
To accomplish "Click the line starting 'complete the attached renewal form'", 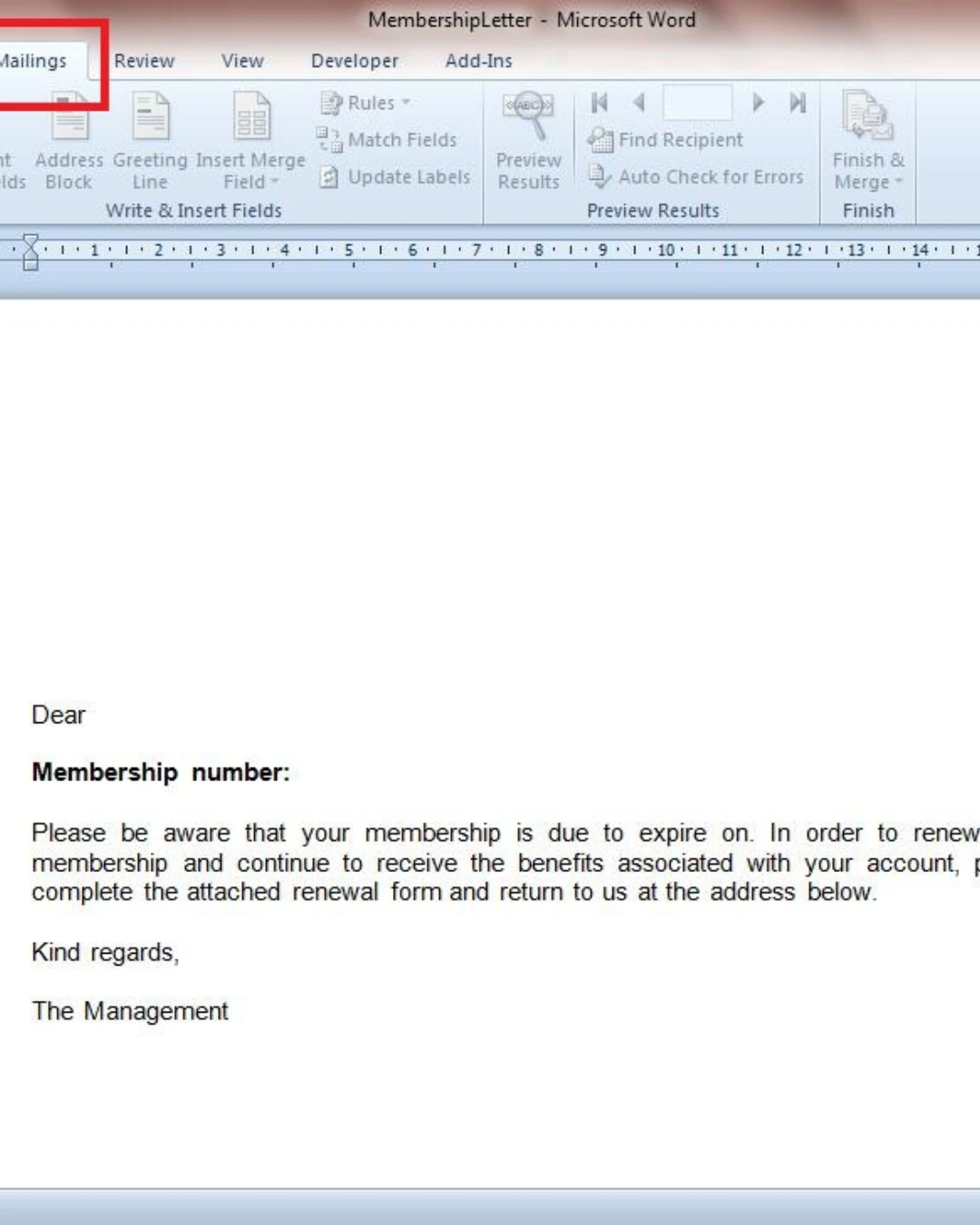I will coord(454,892).
